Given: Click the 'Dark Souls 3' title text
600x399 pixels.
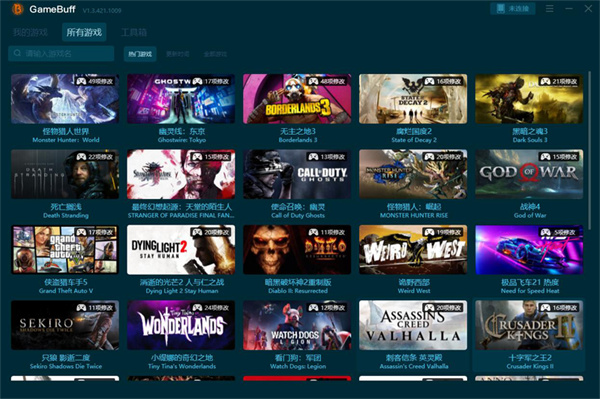Looking at the screenshot, I should coord(530,140).
